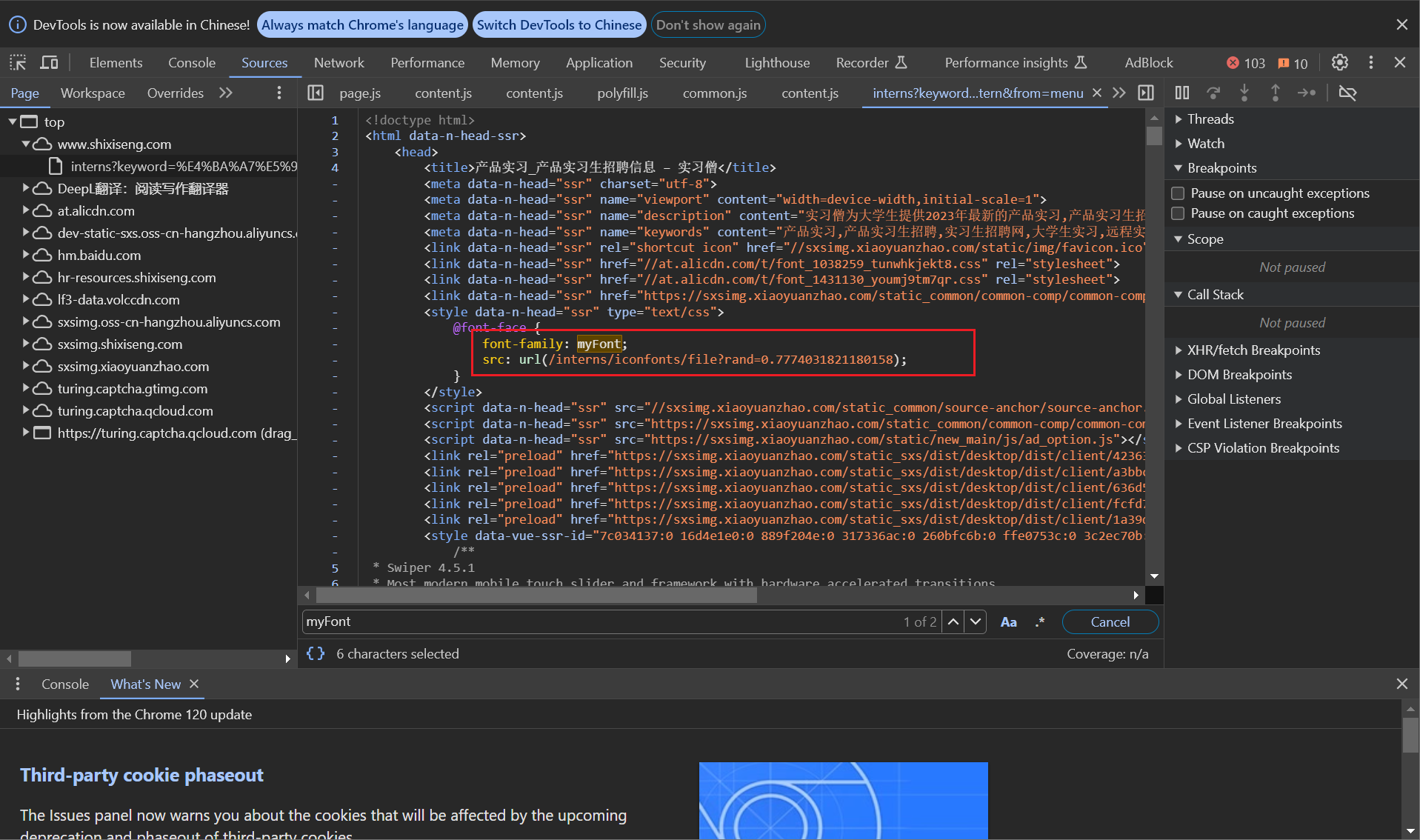Viewport: 1420px width, 840px height.
Task: Open the drawer three-dot menu
Action: click(18, 684)
